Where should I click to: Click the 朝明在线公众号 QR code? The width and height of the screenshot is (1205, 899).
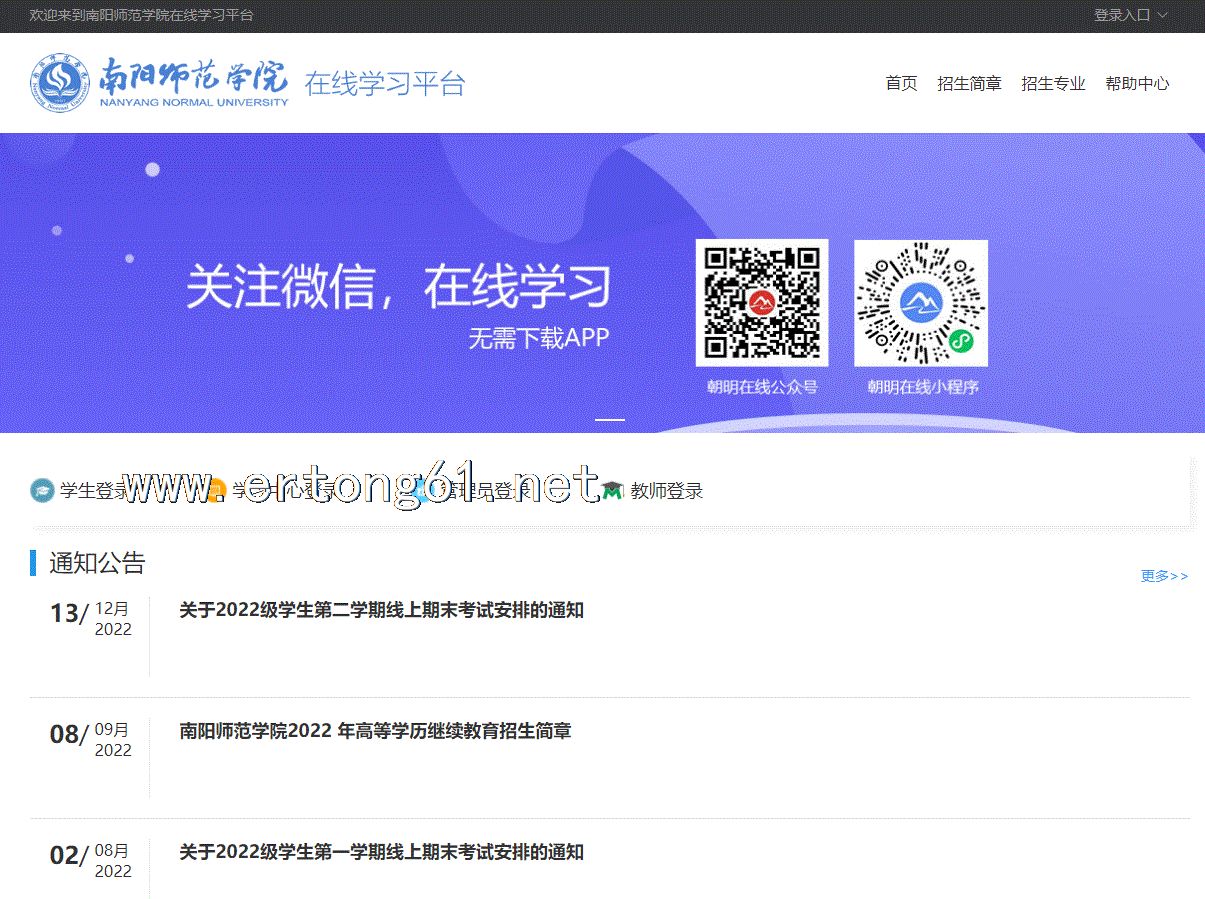point(761,303)
